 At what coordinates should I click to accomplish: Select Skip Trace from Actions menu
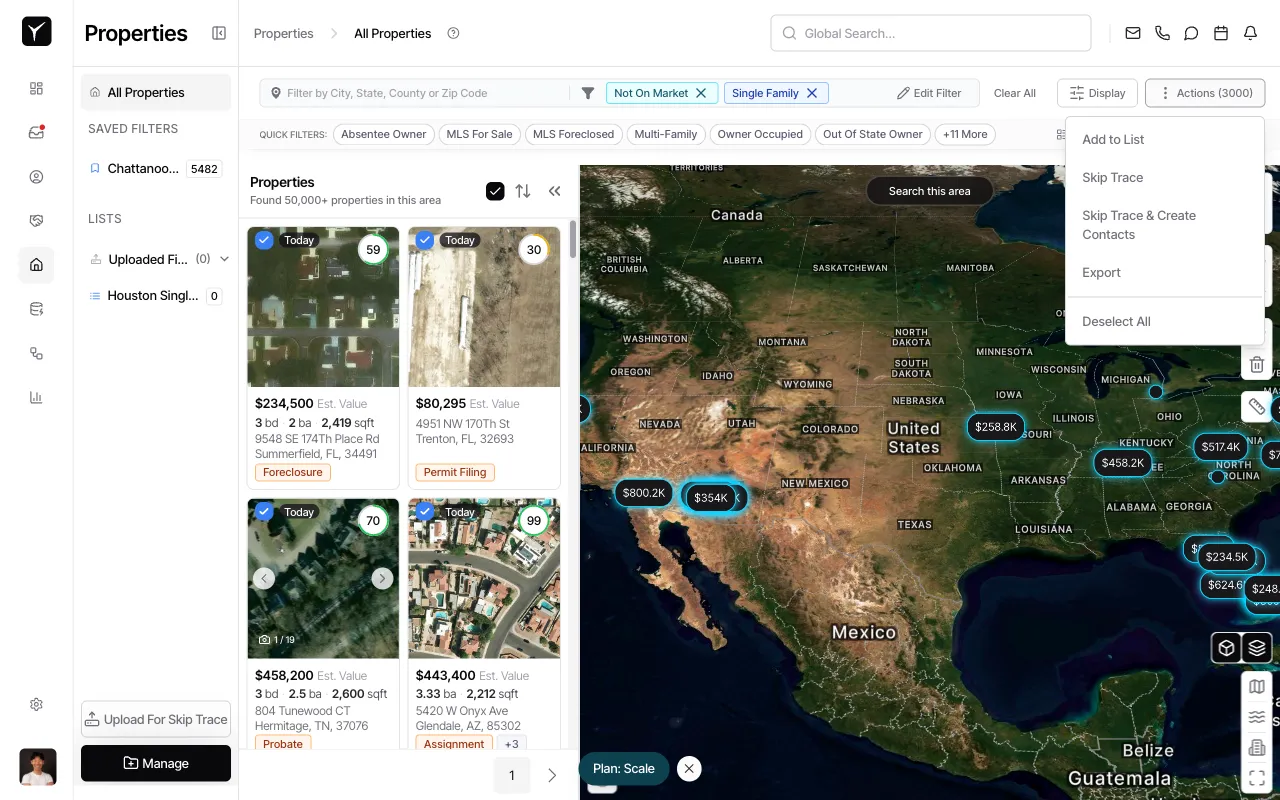click(x=1112, y=177)
